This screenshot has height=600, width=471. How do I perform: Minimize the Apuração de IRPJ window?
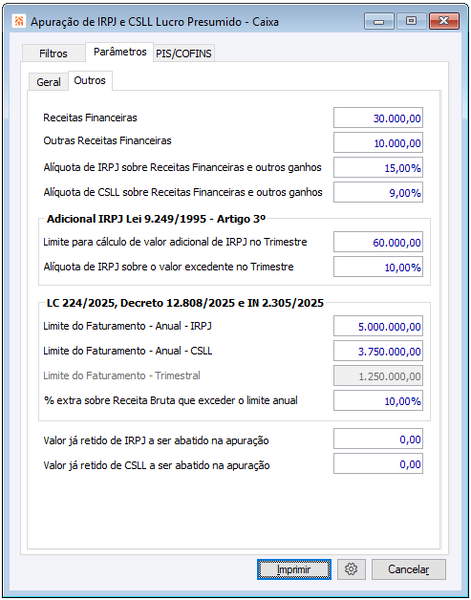[379, 21]
